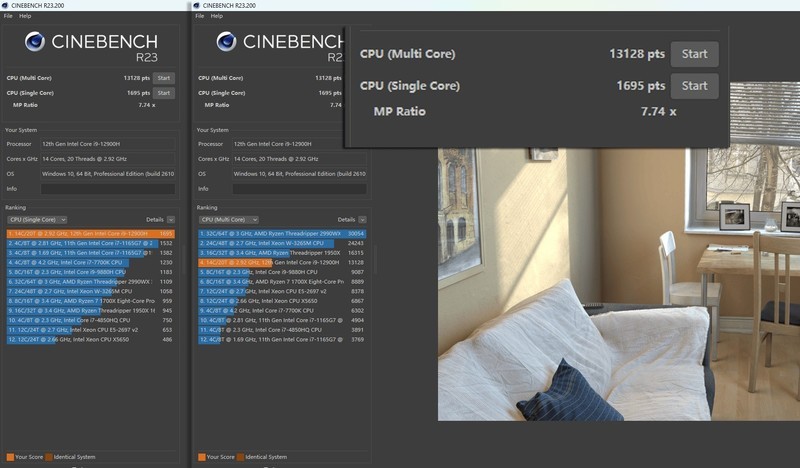Viewport: 800px width, 468px height.
Task: Click the Cinebench app icon in right window title bar
Action: point(198,5)
